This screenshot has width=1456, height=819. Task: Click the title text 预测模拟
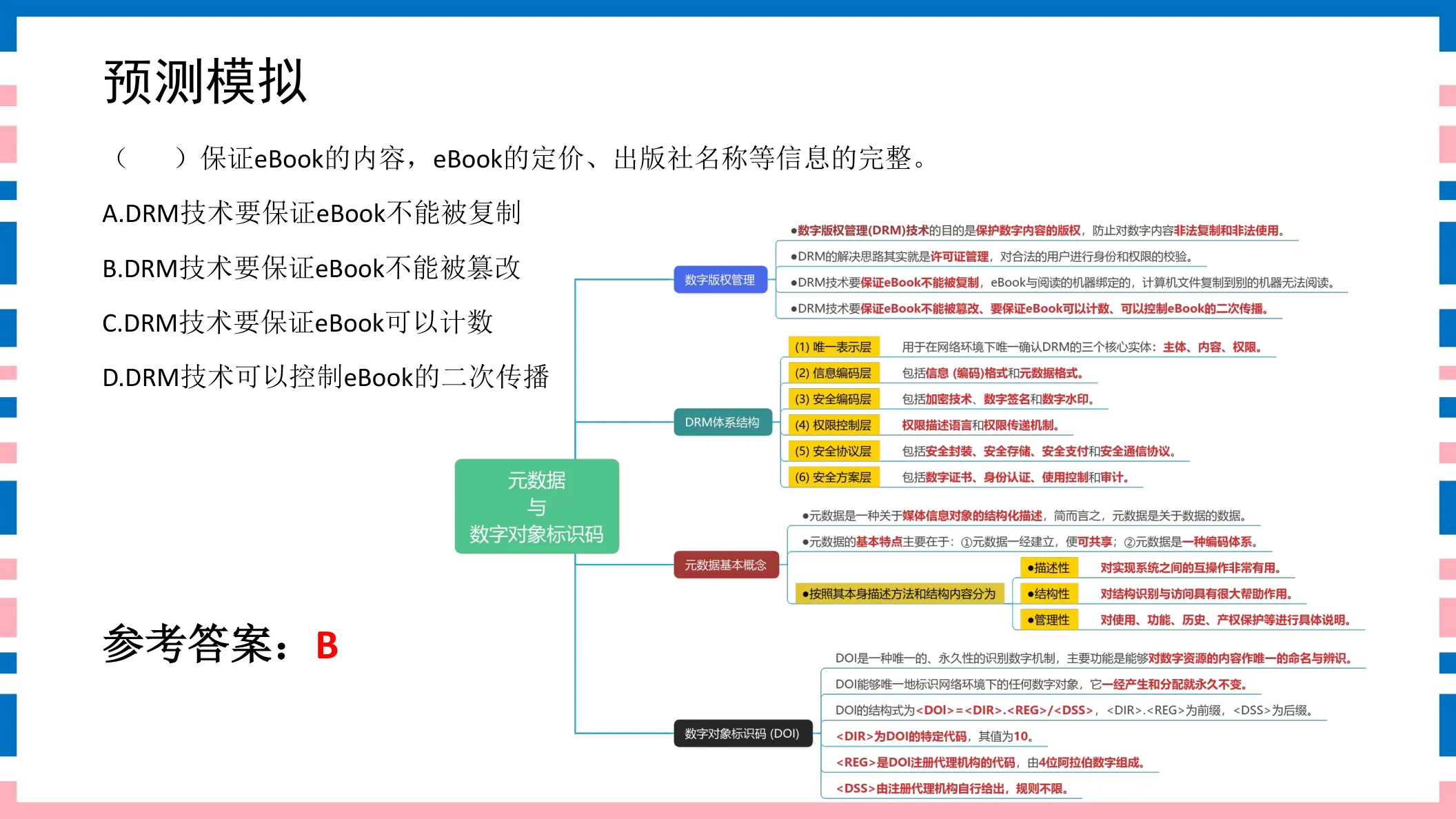click(205, 81)
